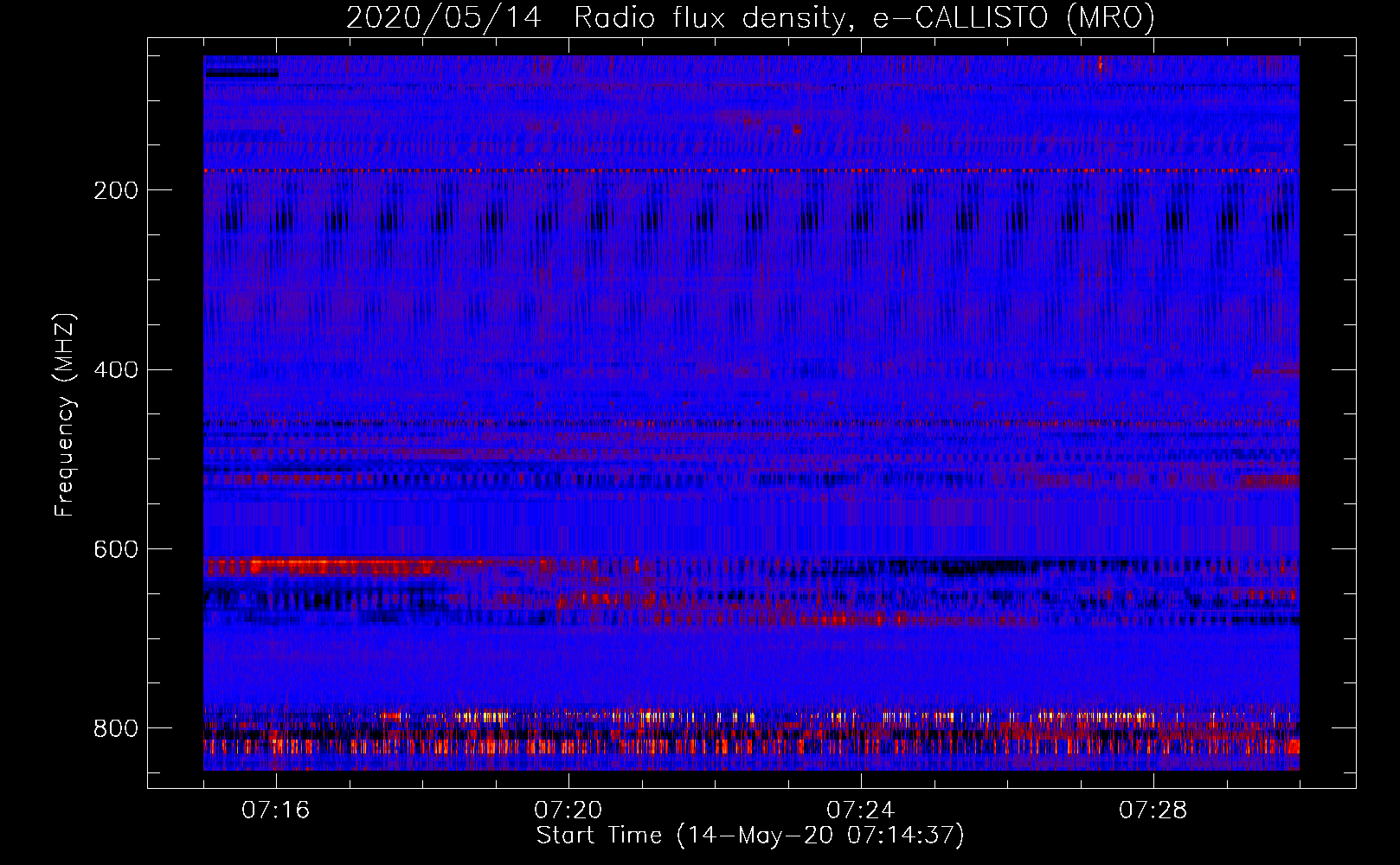1400x865 pixels.
Task: Click the 600 frequency tick label
Action: (116, 550)
